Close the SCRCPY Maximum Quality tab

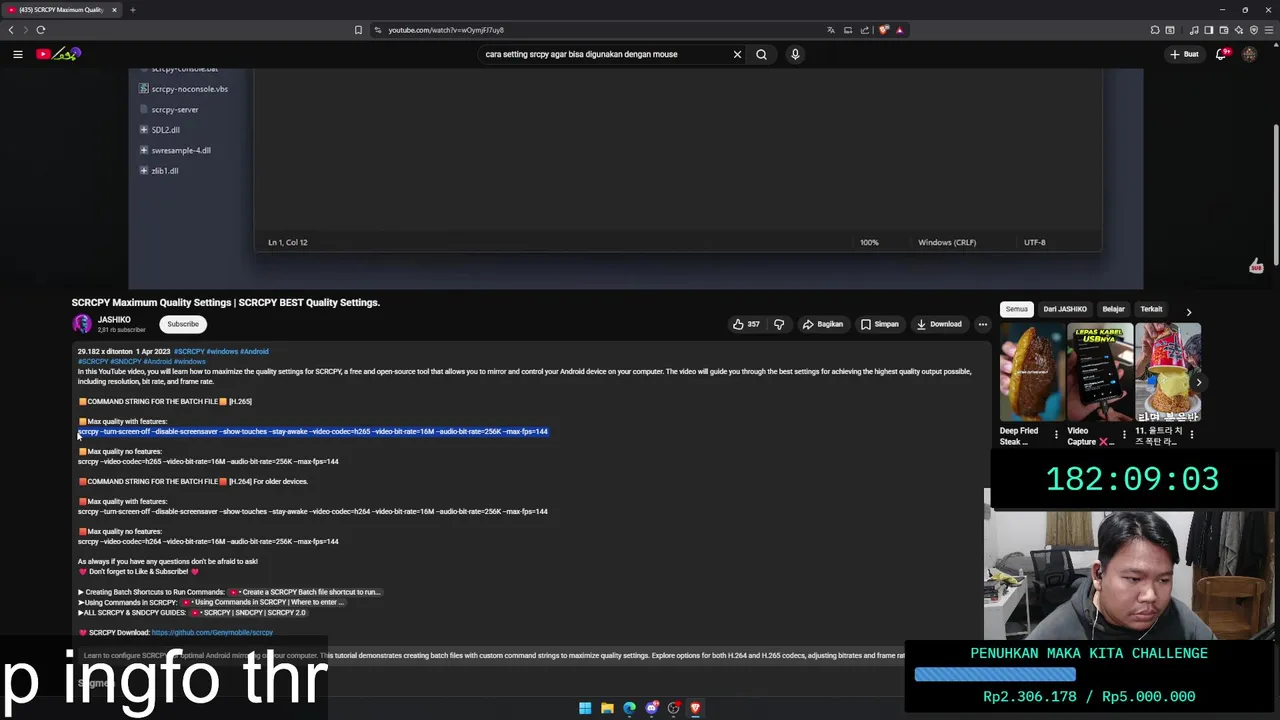tap(114, 10)
